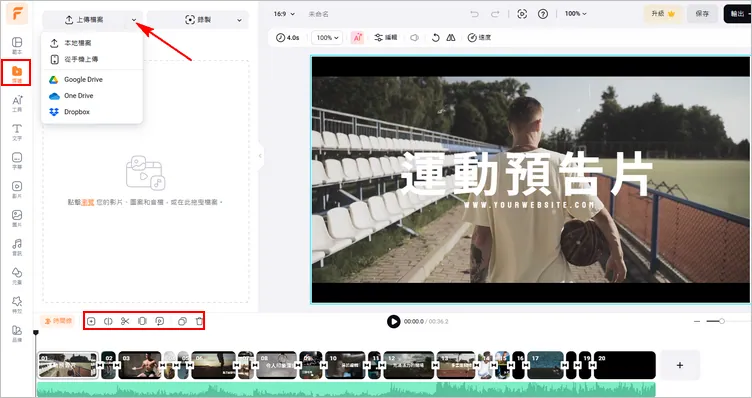The image size is (752, 398).
Task: Click the redo arrow
Action: pyautogui.click(x=495, y=14)
